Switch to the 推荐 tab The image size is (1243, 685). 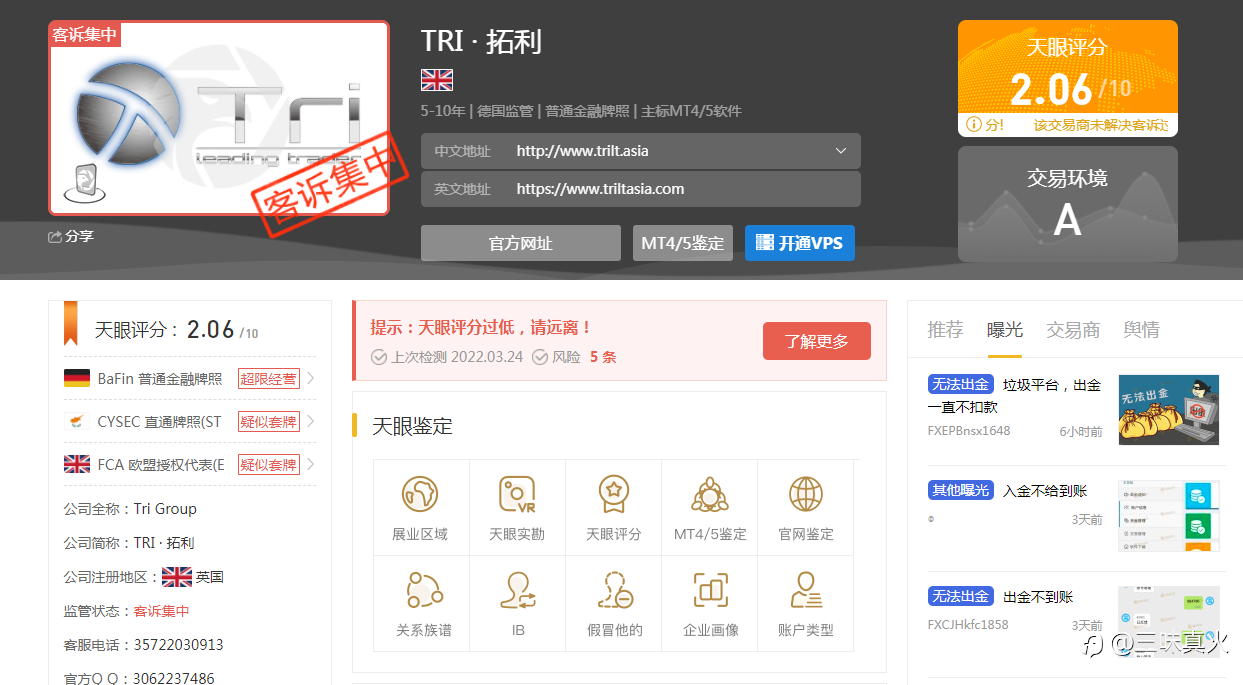pos(945,330)
